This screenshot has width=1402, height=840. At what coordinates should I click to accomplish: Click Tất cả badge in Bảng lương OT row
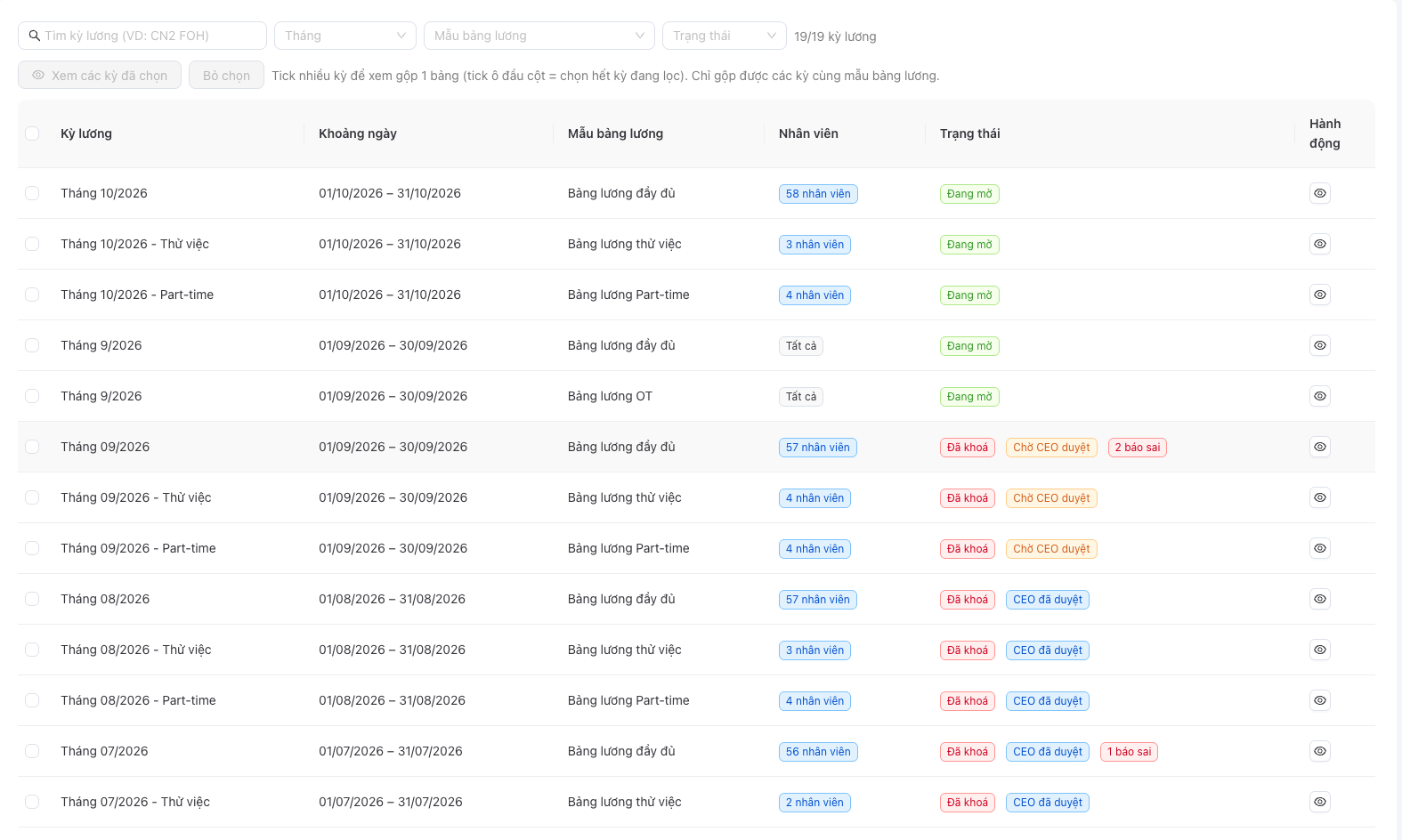tap(801, 397)
